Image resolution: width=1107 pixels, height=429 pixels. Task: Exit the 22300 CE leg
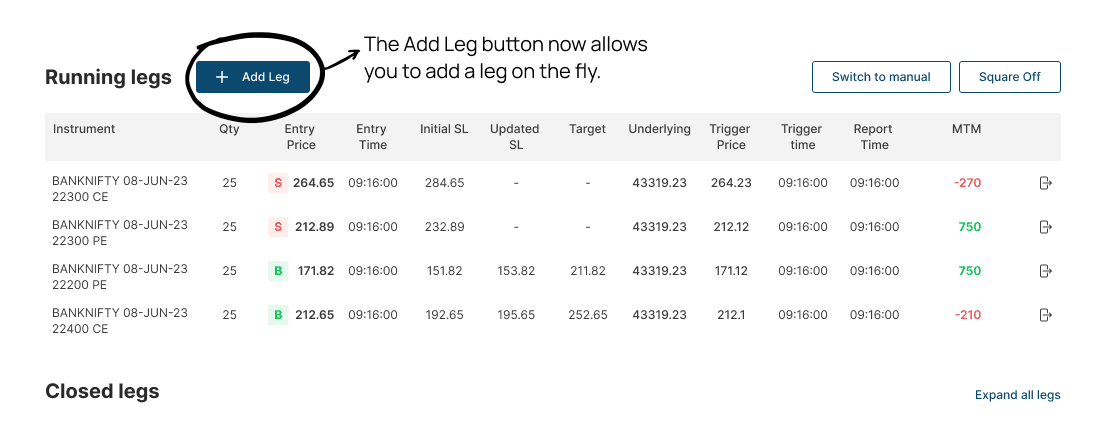click(1045, 183)
